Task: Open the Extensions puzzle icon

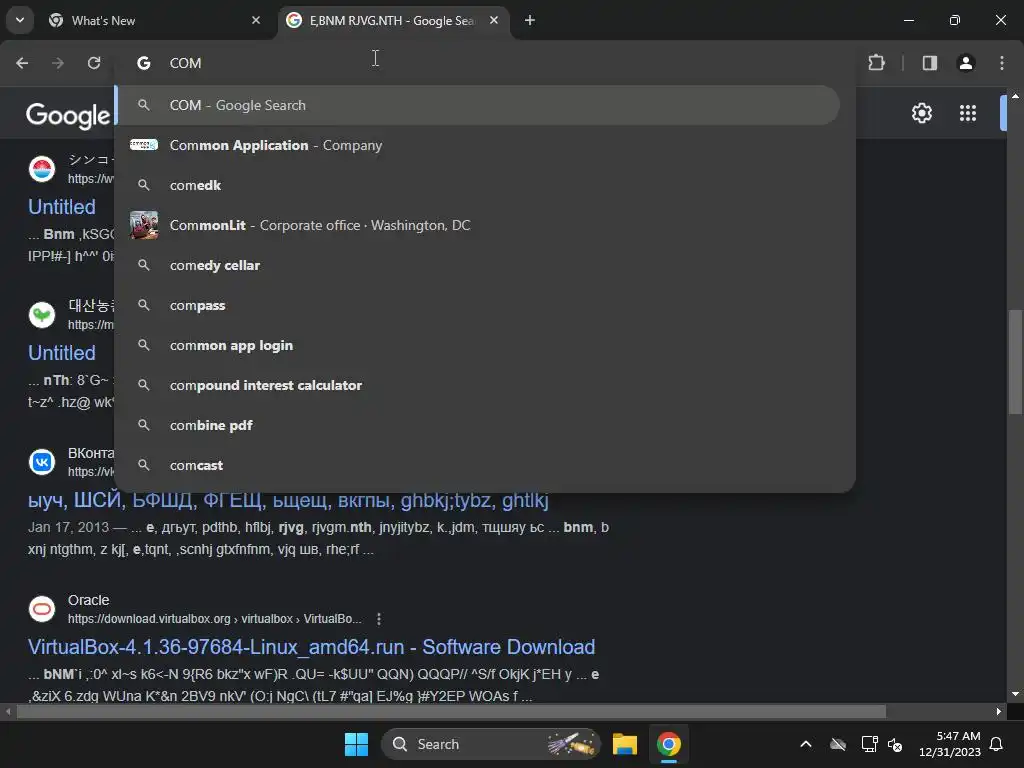Action: [876, 63]
